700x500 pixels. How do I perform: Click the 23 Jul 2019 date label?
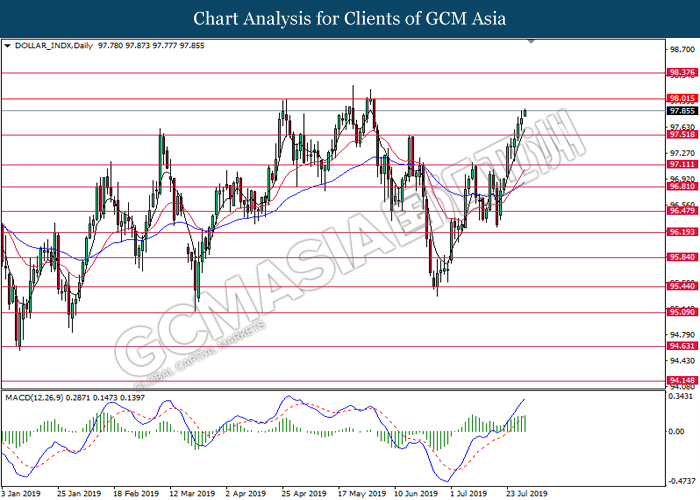tap(528, 493)
